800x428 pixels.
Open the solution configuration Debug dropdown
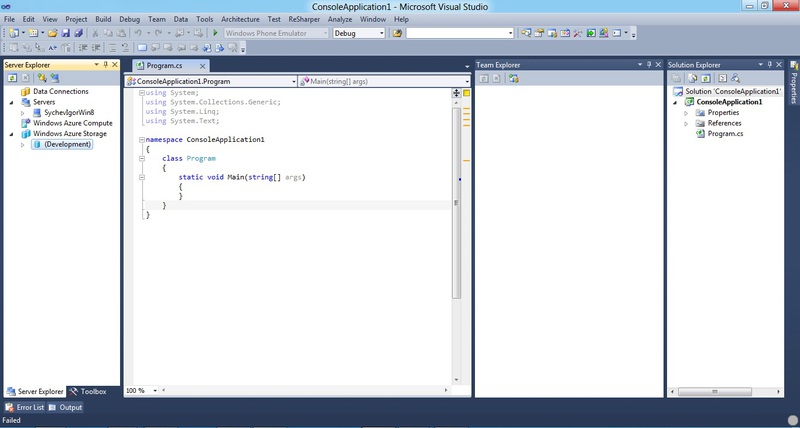(x=381, y=33)
